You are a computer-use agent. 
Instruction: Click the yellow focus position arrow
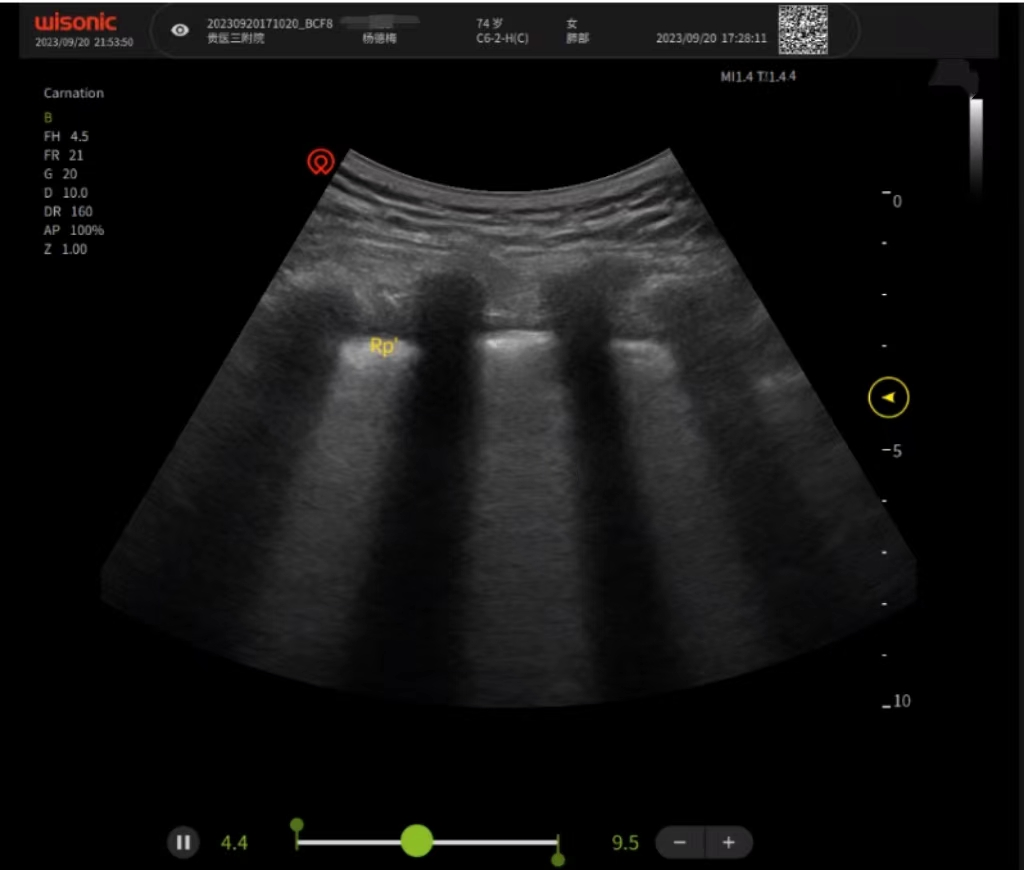click(x=888, y=398)
